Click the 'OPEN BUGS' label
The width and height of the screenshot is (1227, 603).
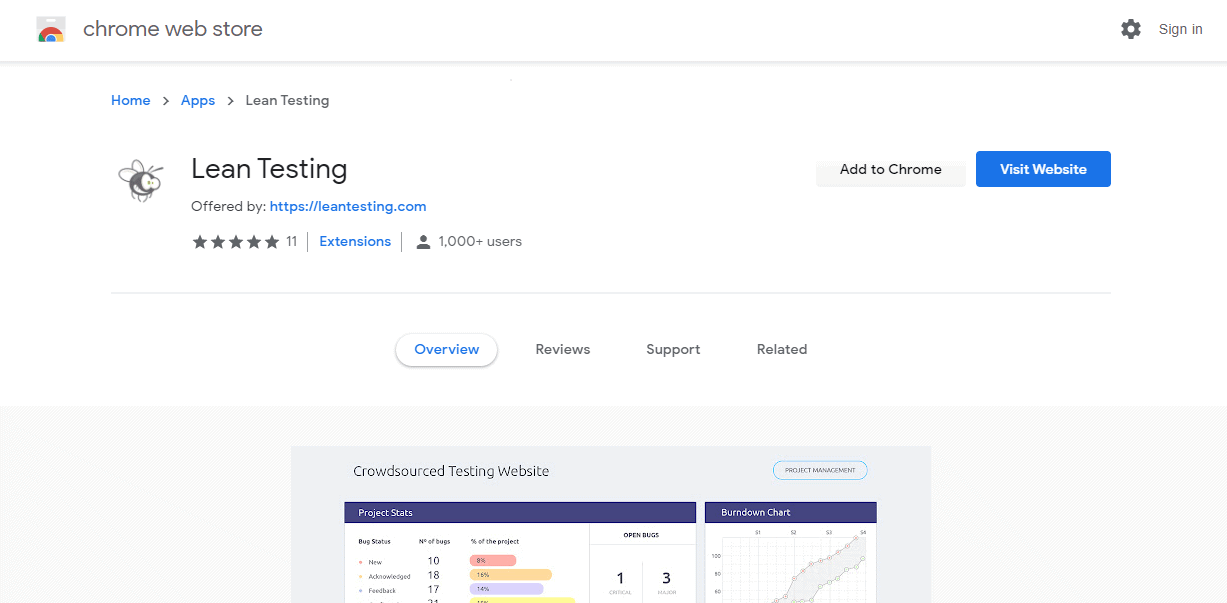click(642, 536)
